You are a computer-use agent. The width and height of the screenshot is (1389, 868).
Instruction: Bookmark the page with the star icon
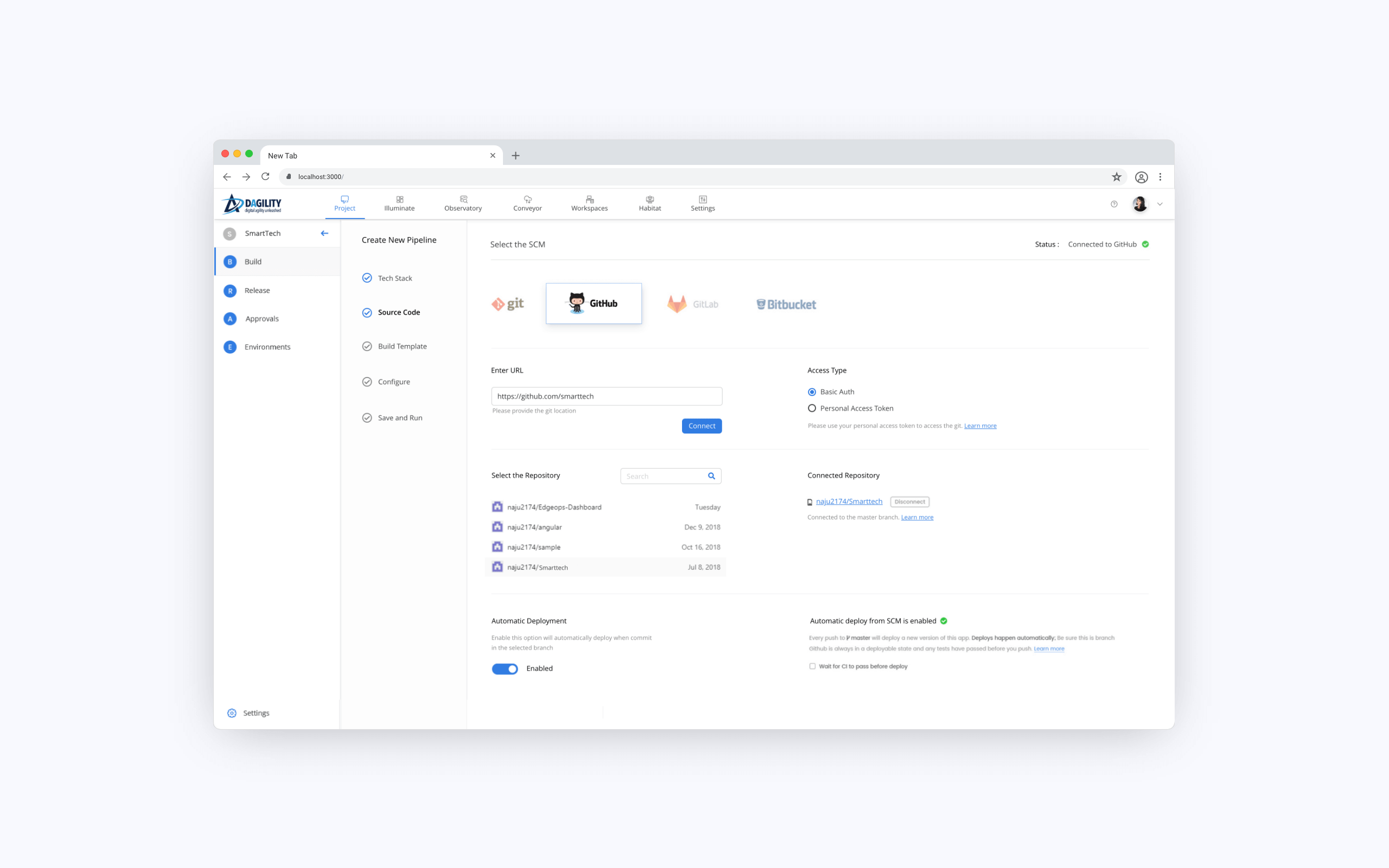(x=1116, y=177)
